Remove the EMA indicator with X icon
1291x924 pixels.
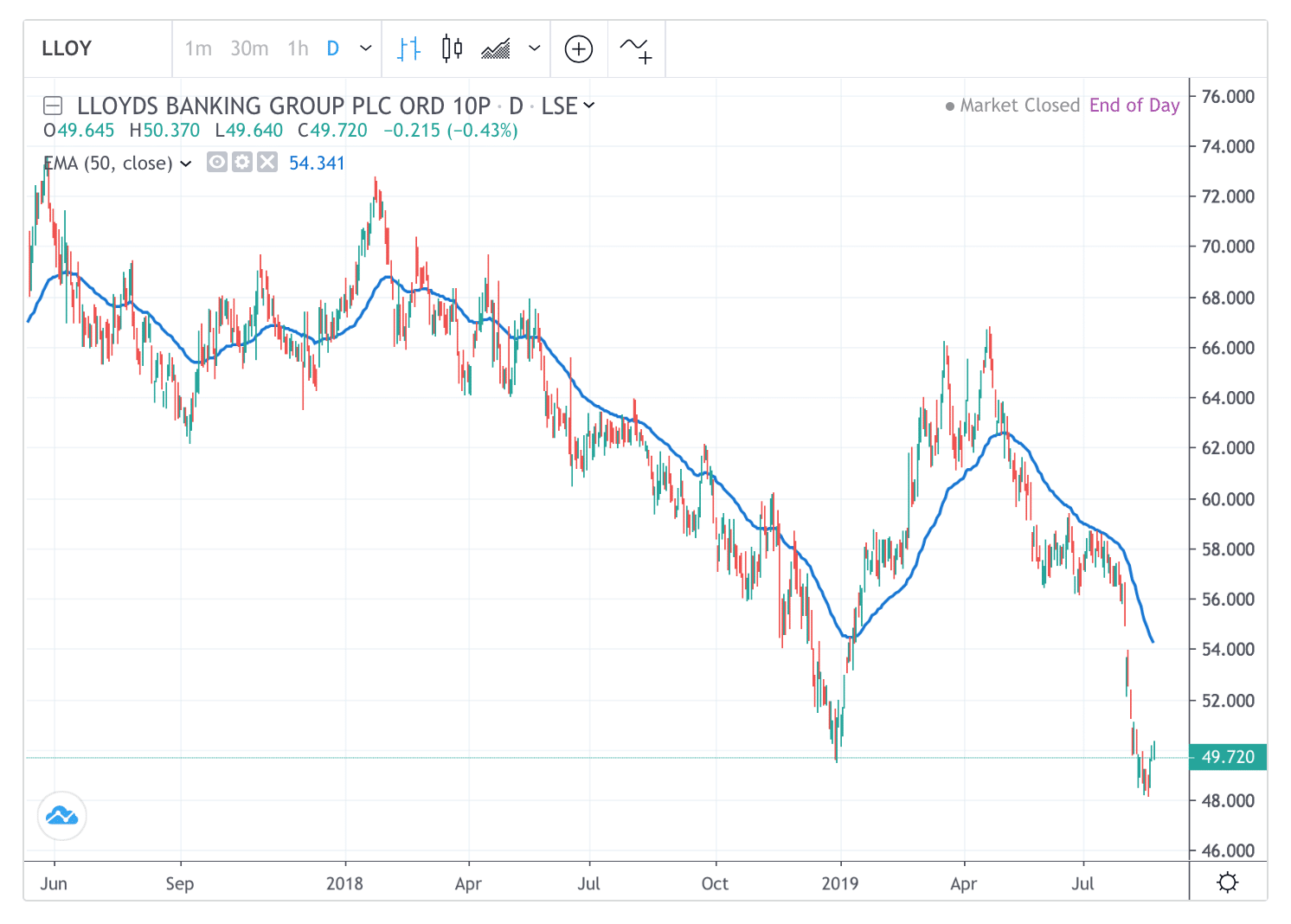pyautogui.click(x=267, y=162)
